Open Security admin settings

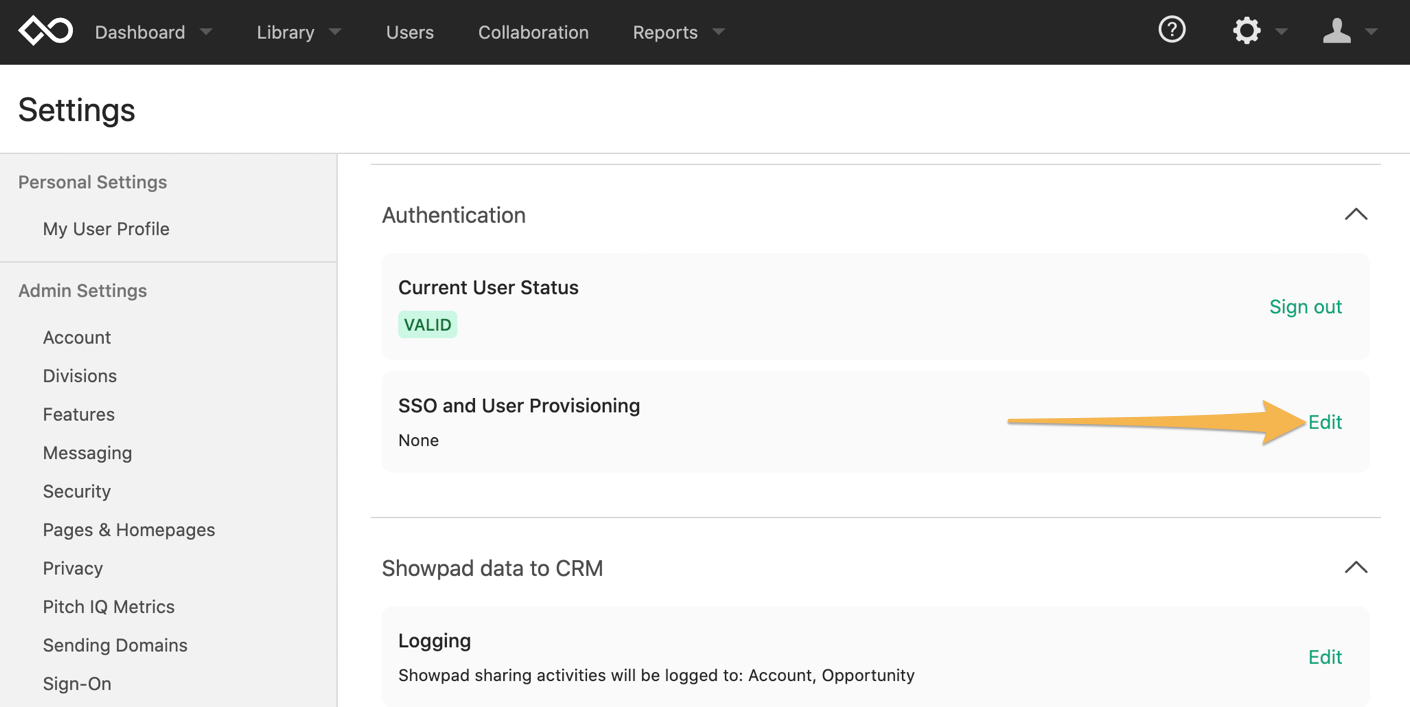pyautogui.click(x=77, y=491)
